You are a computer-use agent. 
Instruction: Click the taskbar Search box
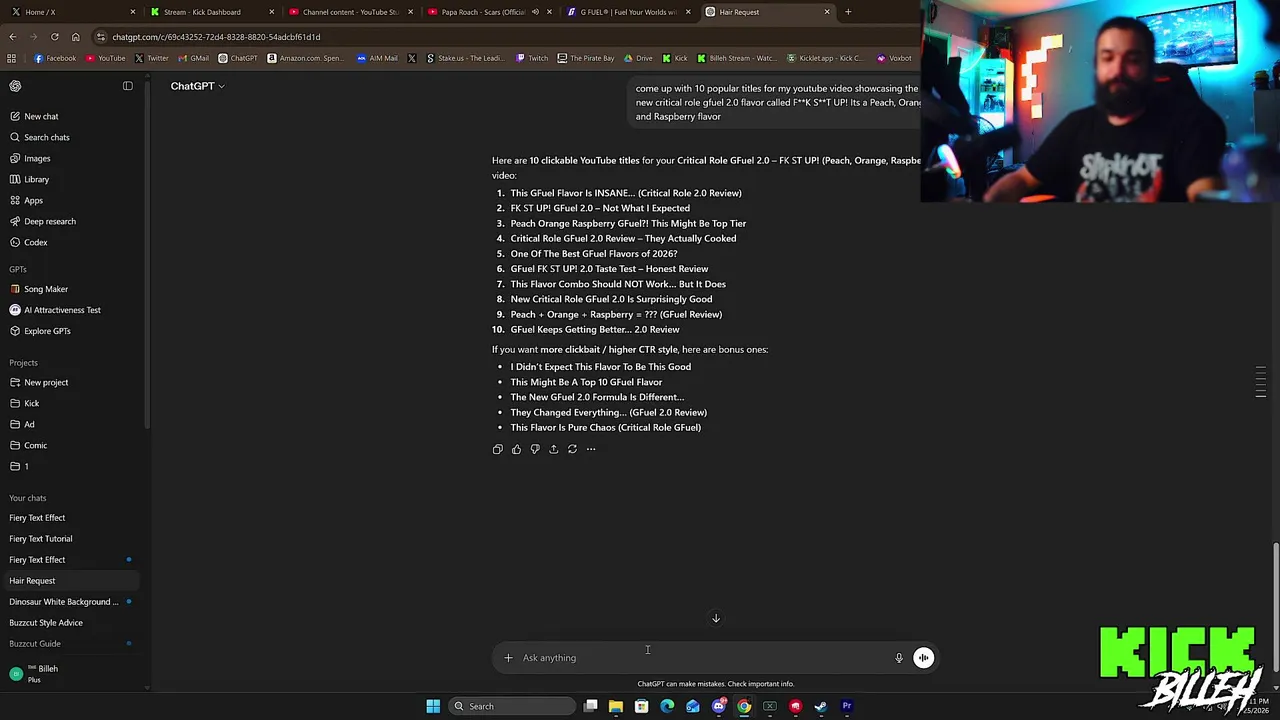(512, 706)
